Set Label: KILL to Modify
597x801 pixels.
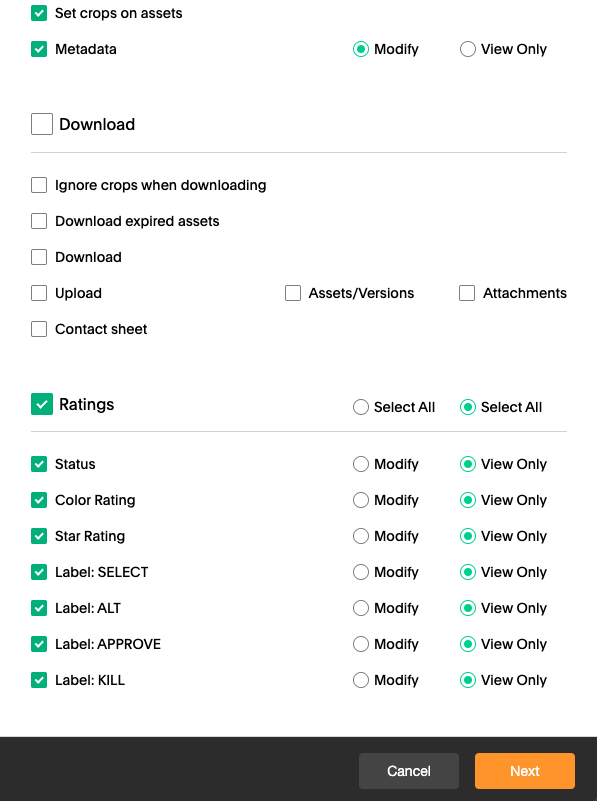[361, 680]
